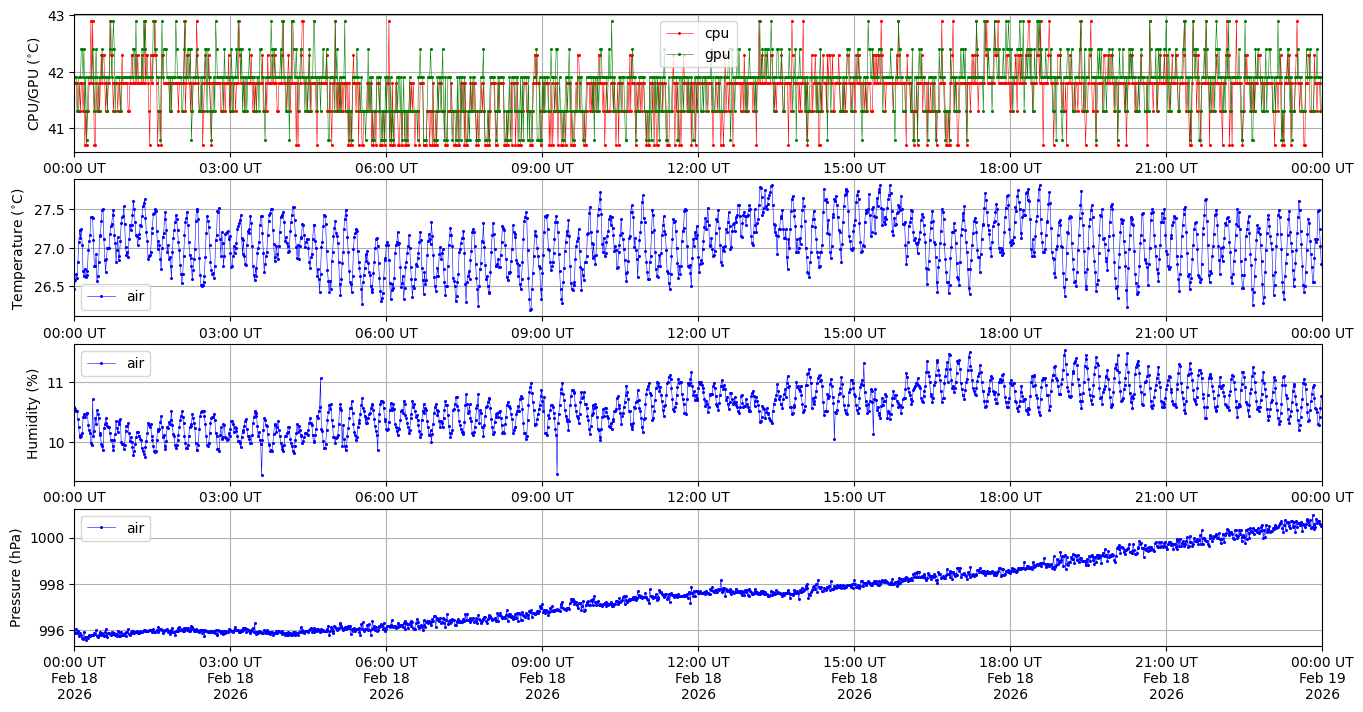This screenshot has height=712, width=1363.
Task: Click the 43 tick on CPU/GPU axis
Action: pyautogui.click(x=56, y=17)
